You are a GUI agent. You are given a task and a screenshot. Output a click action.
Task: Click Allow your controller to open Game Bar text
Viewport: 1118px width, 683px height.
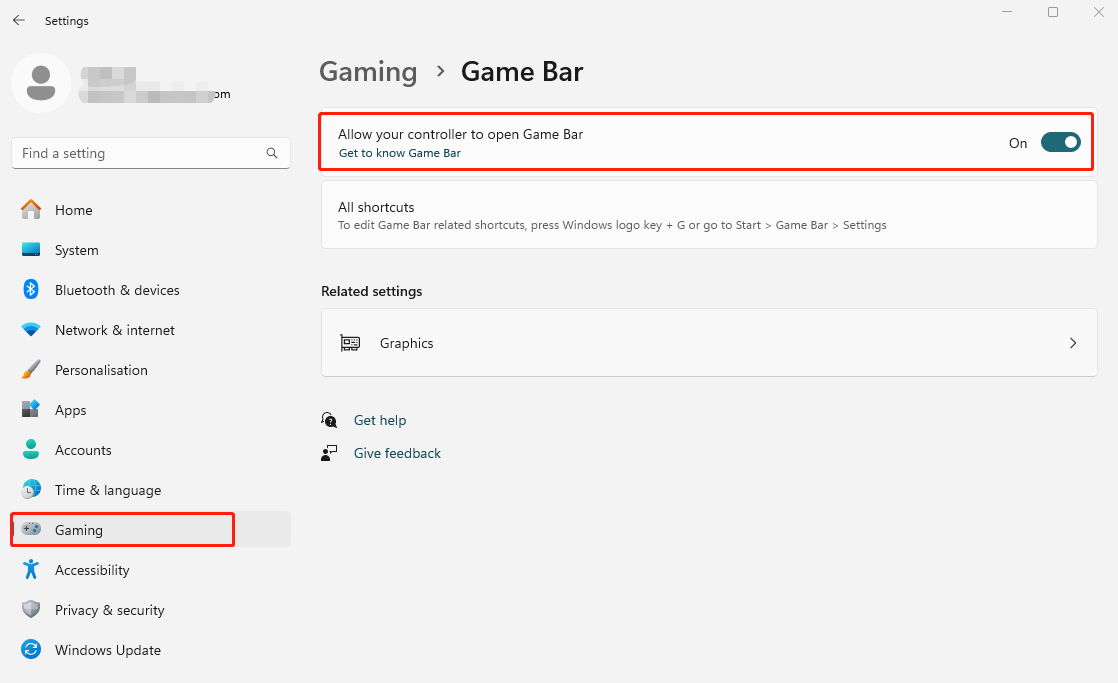[461, 134]
